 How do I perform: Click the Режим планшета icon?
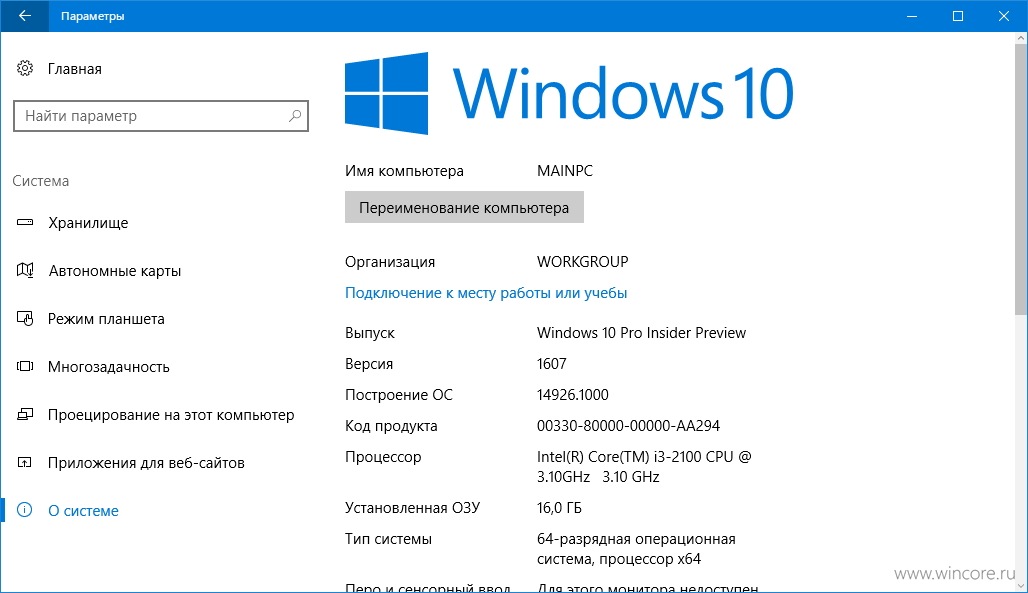(25, 319)
